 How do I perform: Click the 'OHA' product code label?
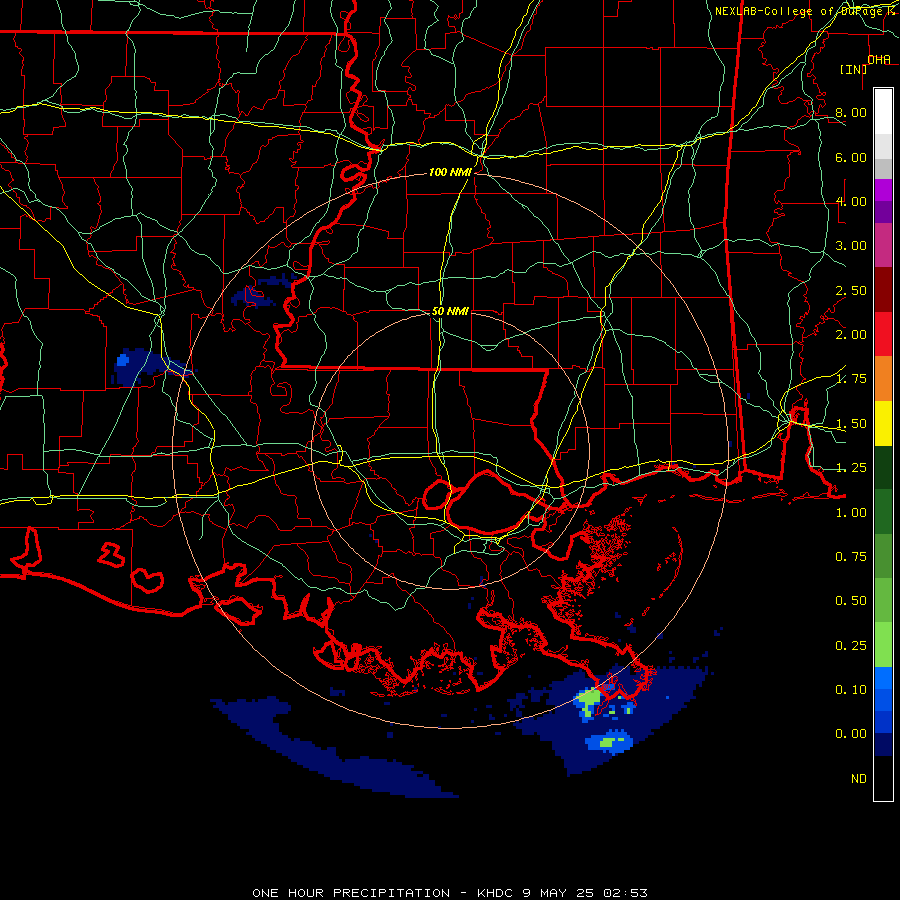[879, 60]
